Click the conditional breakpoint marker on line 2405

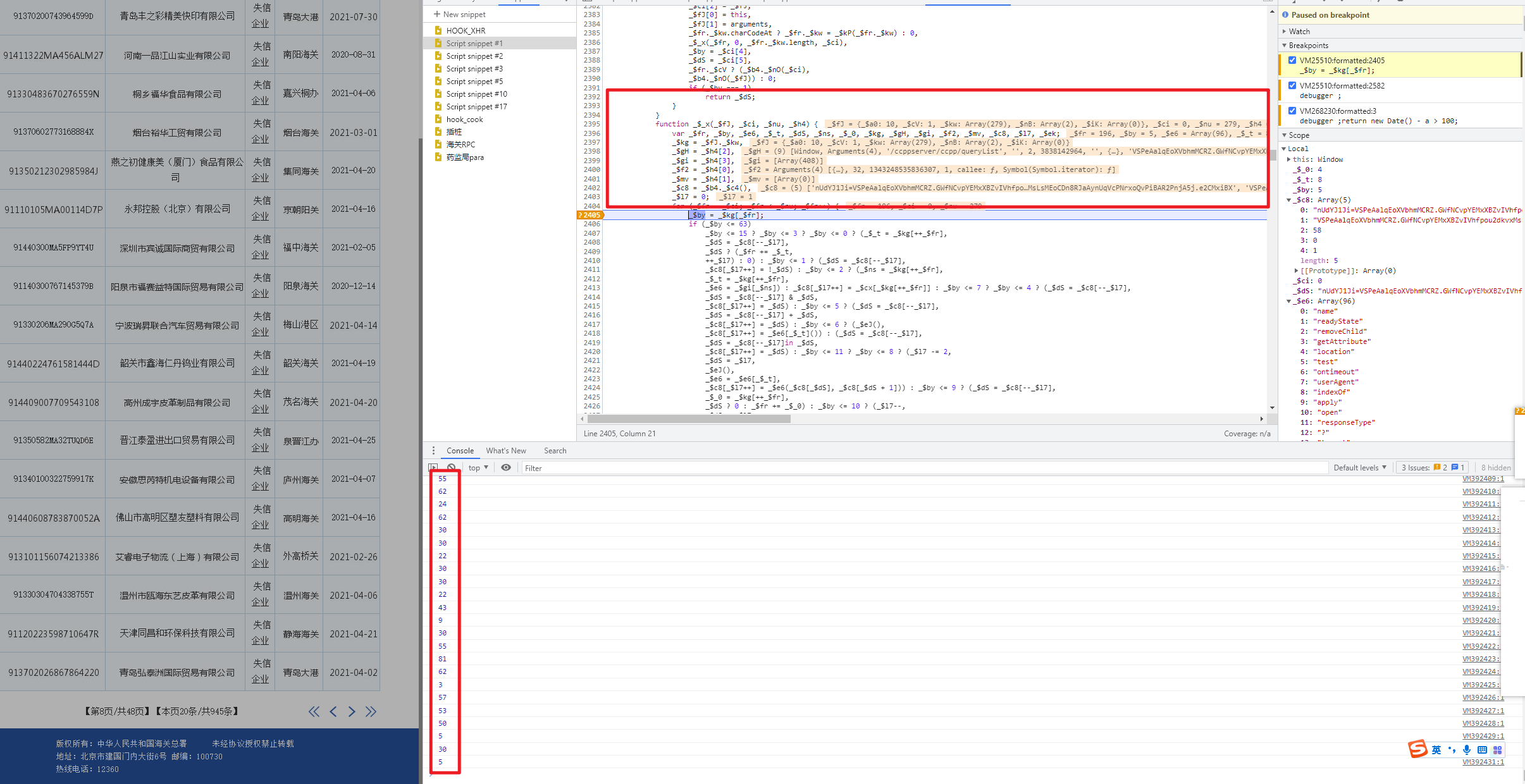coord(591,215)
